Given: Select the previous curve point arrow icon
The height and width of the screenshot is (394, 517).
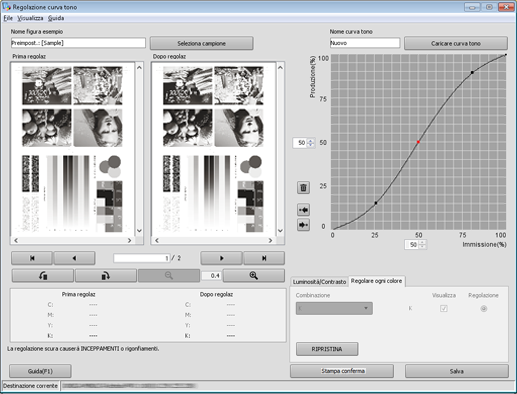Looking at the screenshot, I should (x=303, y=210).
